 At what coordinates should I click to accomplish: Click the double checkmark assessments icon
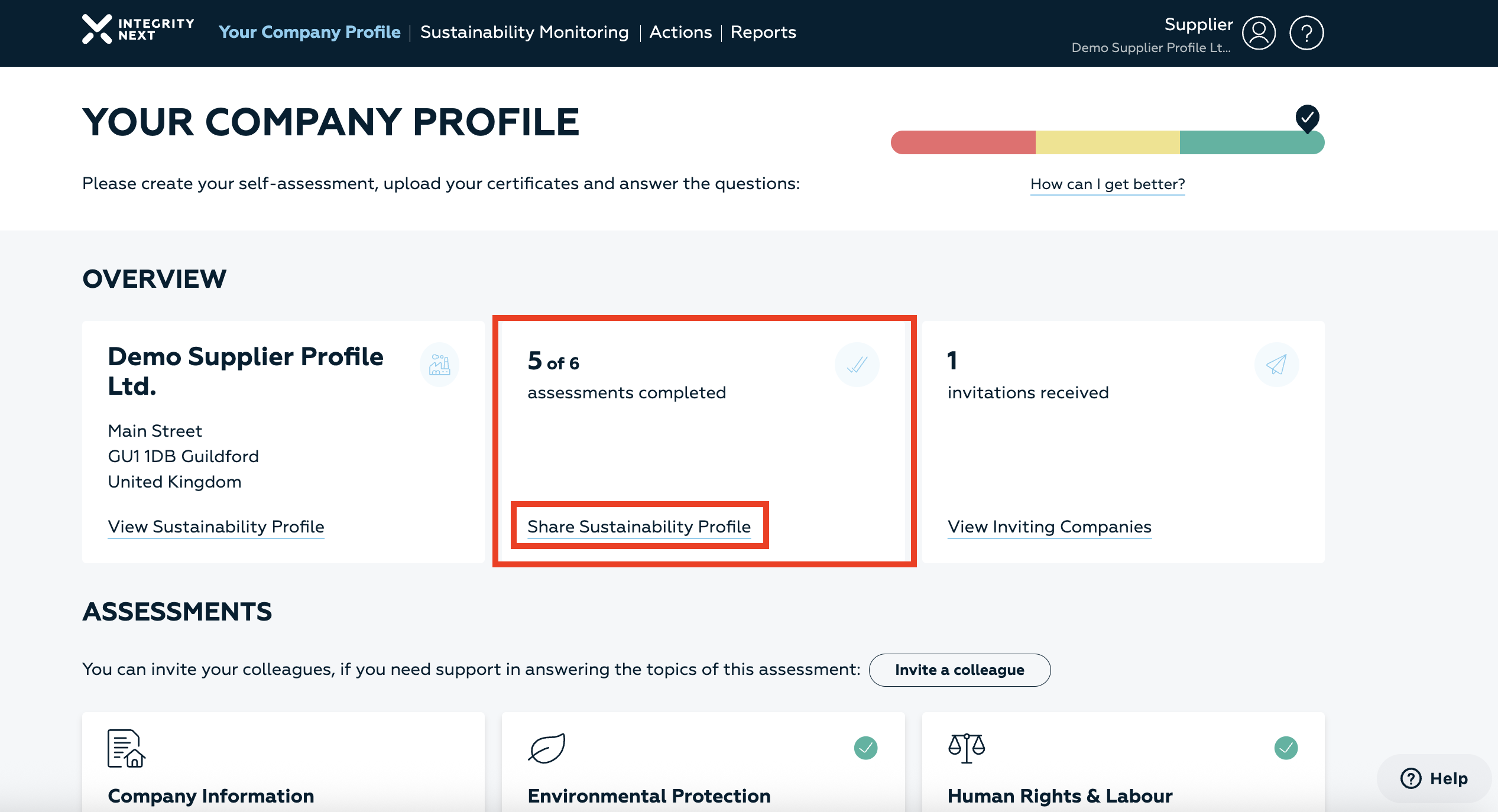point(857,365)
